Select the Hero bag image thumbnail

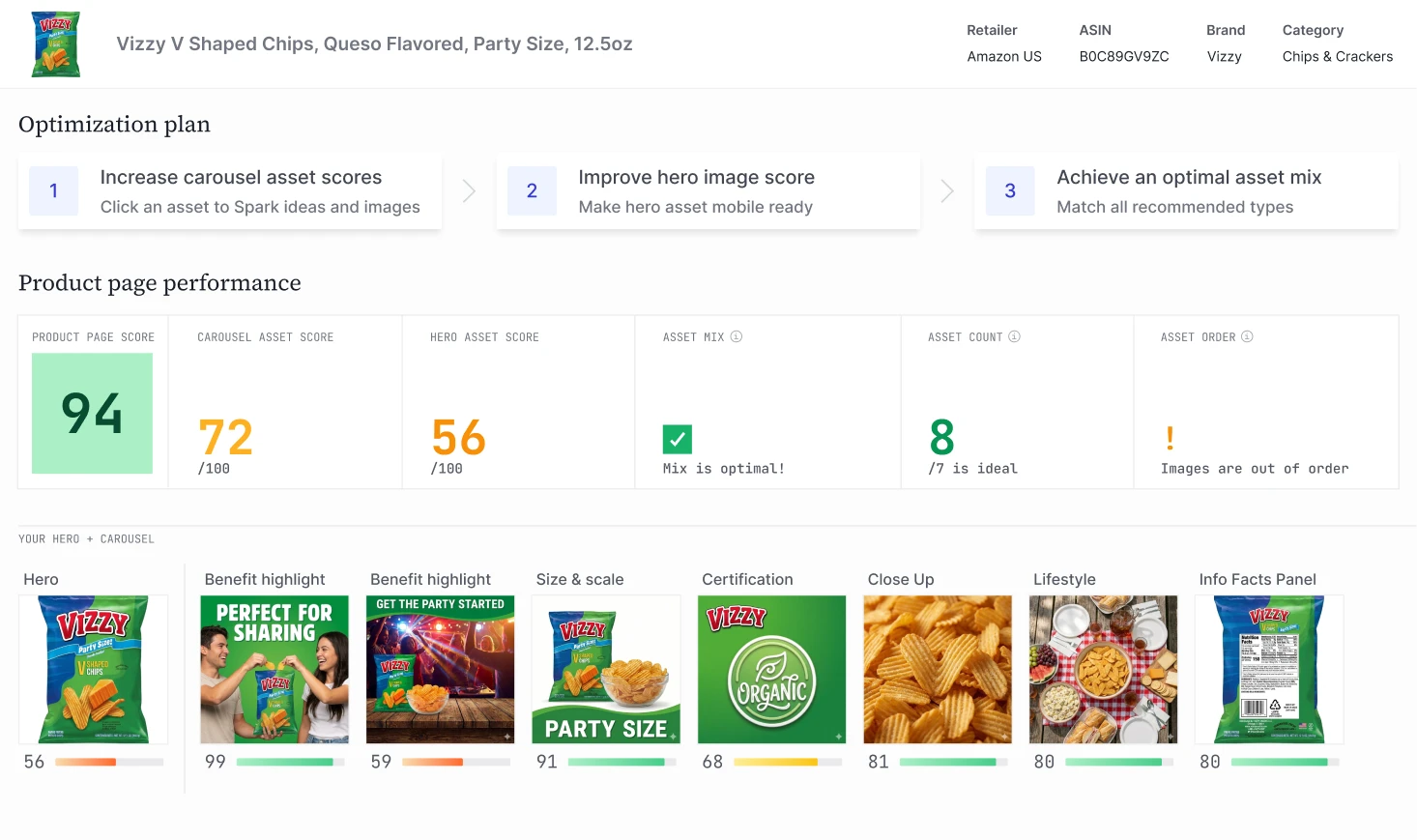click(x=93, y=669)
